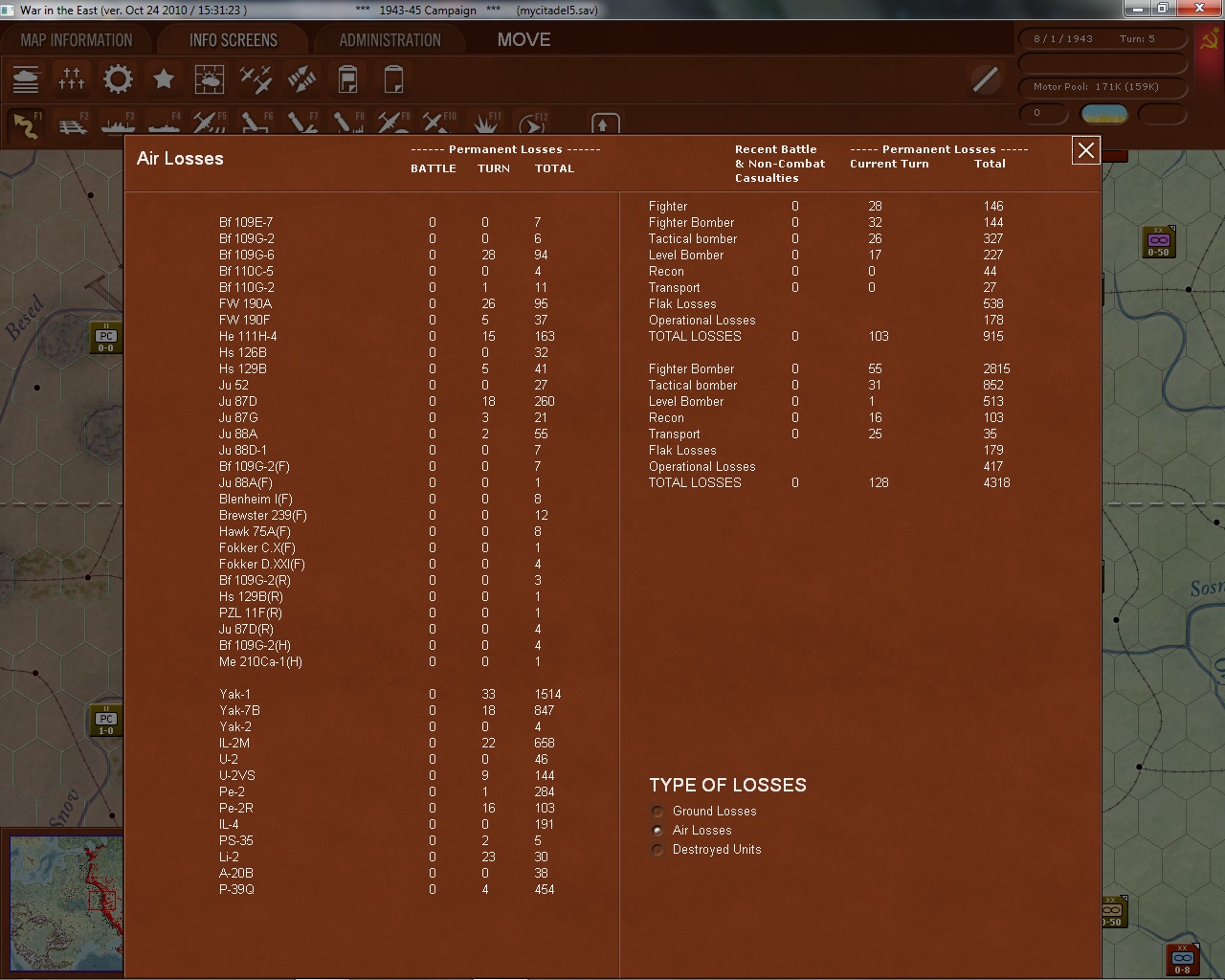
Task: Click the Li-2 row label
Action: tap(229, 857)
